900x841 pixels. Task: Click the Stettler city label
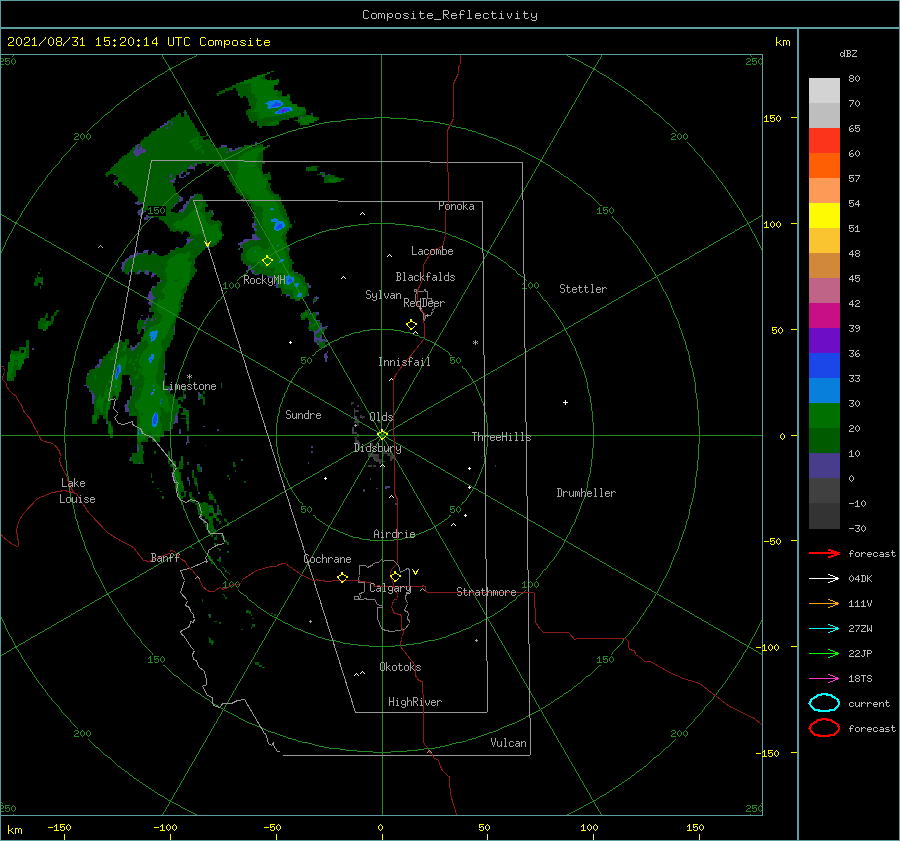(x=583, y=289)
